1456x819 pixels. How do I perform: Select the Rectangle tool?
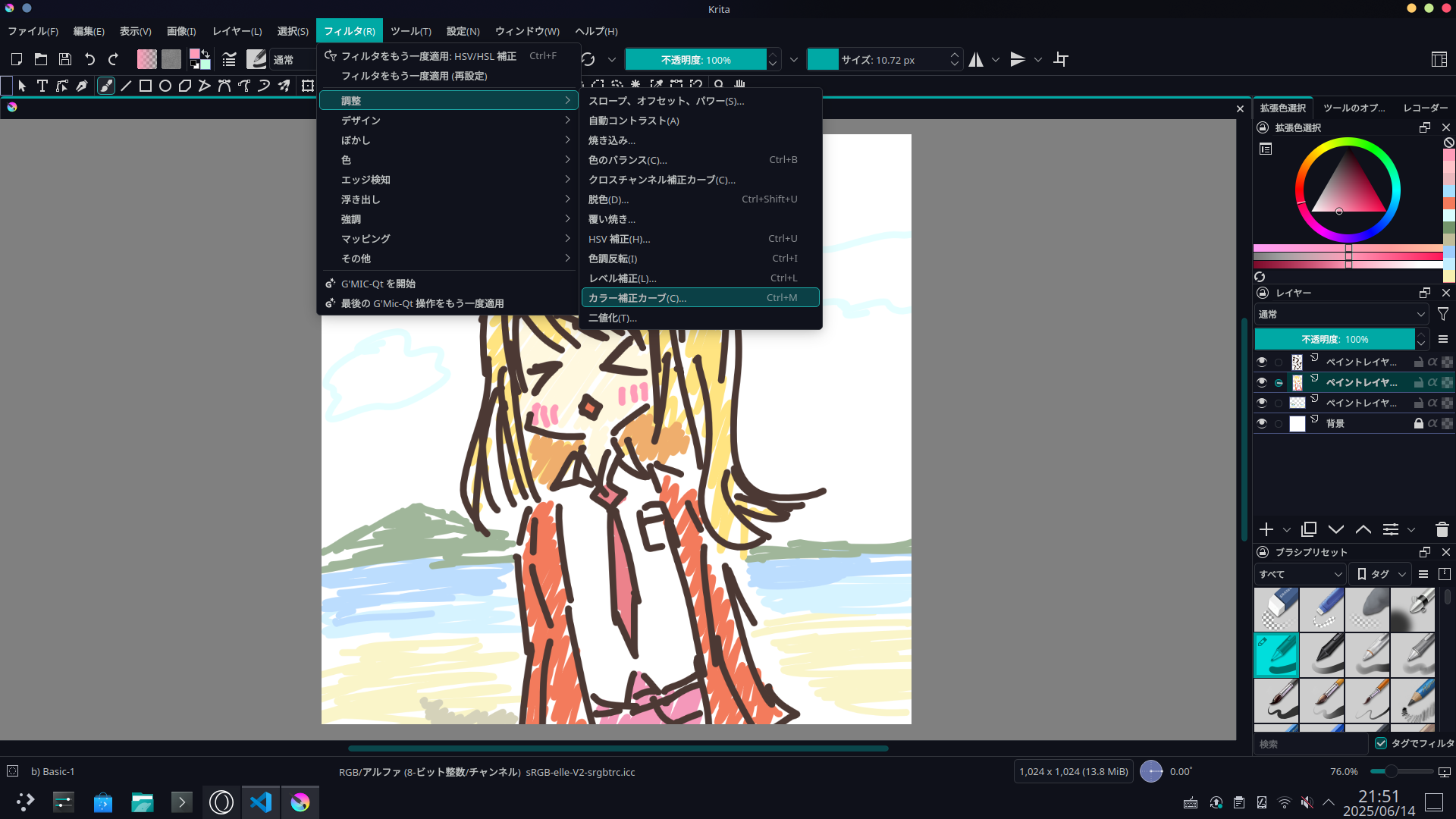(x=146, y=86)
